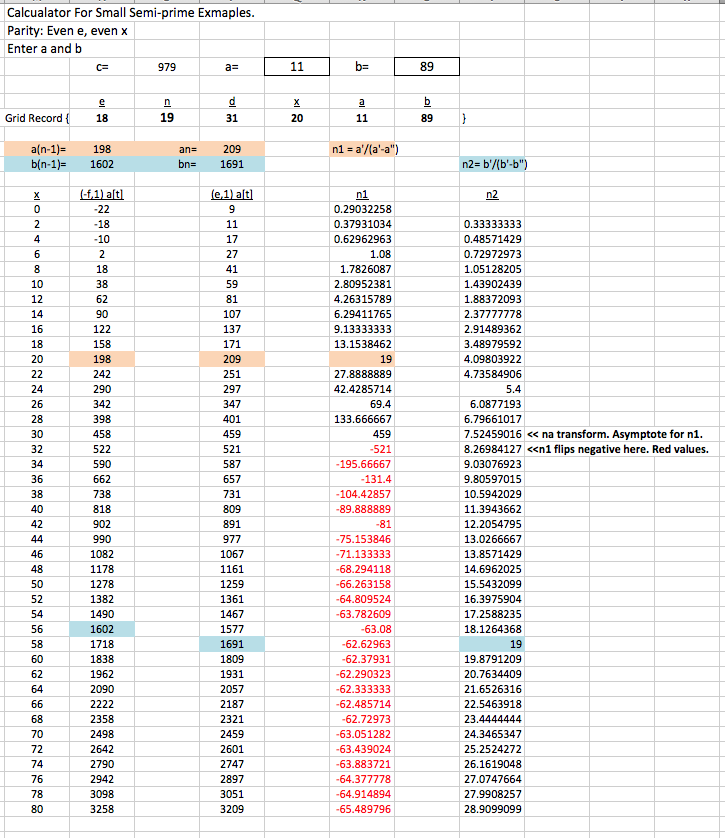Viewport: 725px width, 838px height.
Task: Click the 'c=' label cell
Action: [102, 67]
